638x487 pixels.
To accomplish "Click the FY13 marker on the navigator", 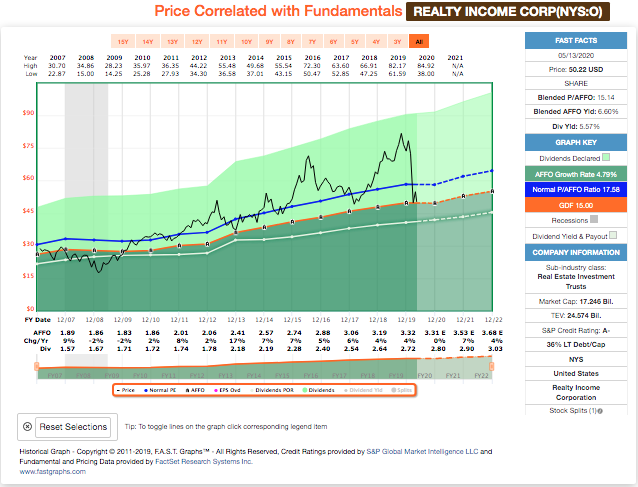I will pos(225,376).
